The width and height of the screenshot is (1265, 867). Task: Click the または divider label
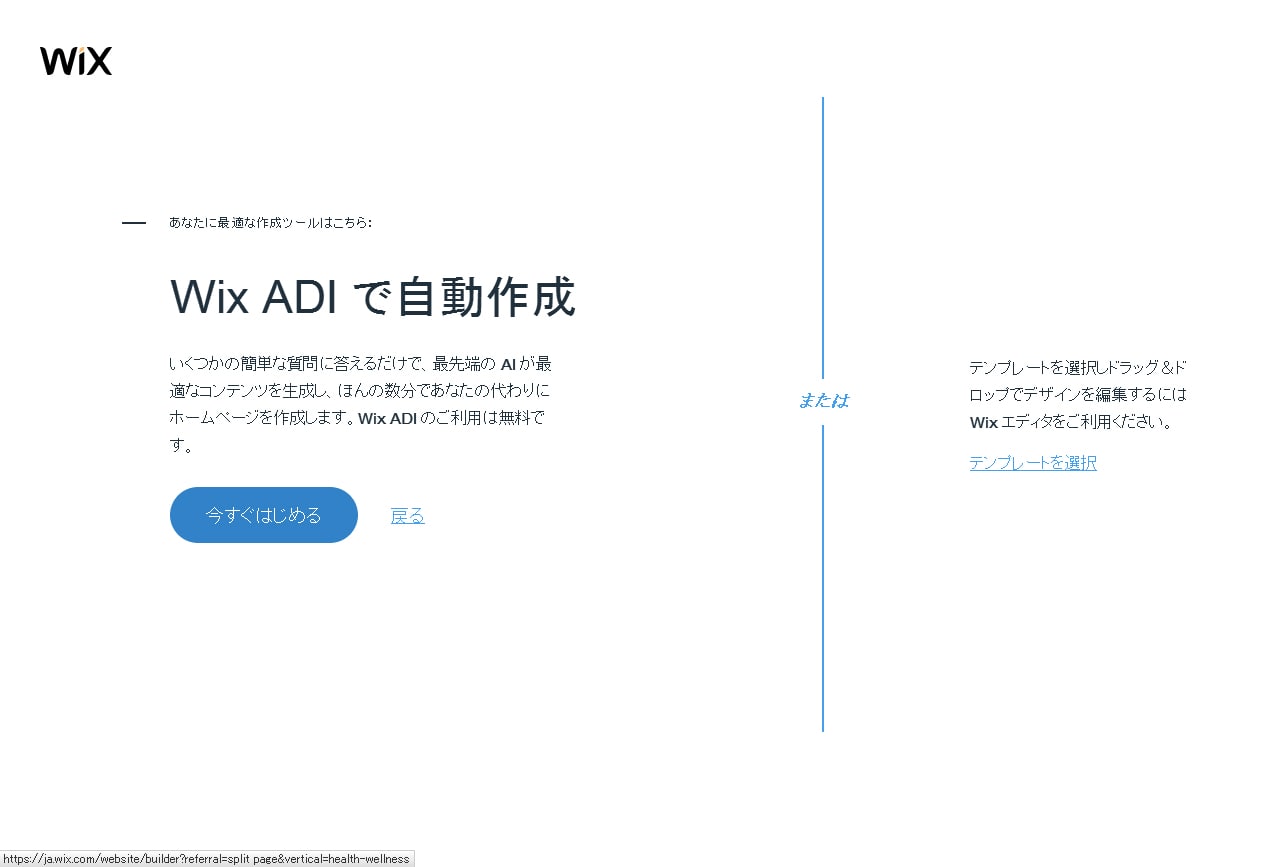(823, 401)
